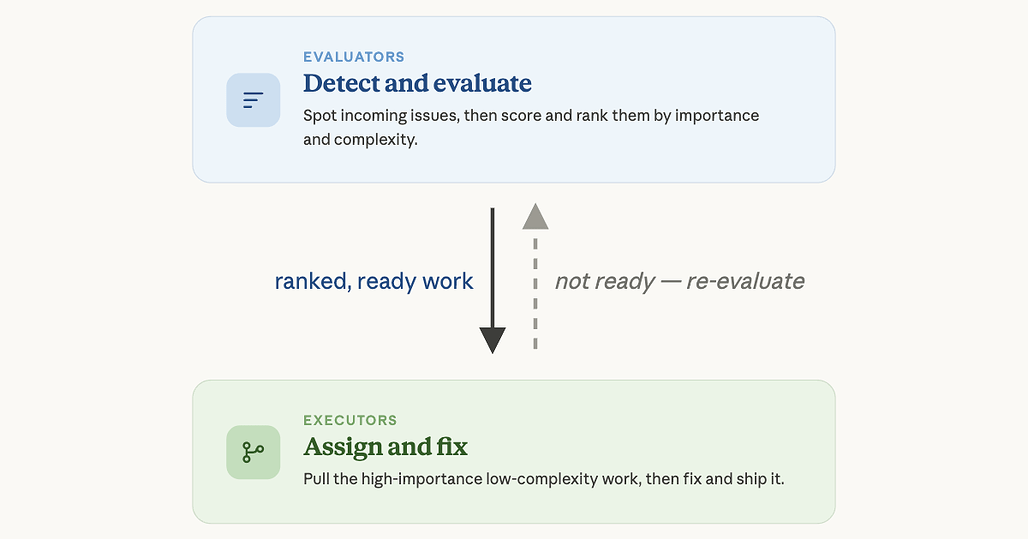The height and width of the screenshot is (539, 1028).
Task: Click the 'Spot incoming issues' description text
Action: click(531, 127)
